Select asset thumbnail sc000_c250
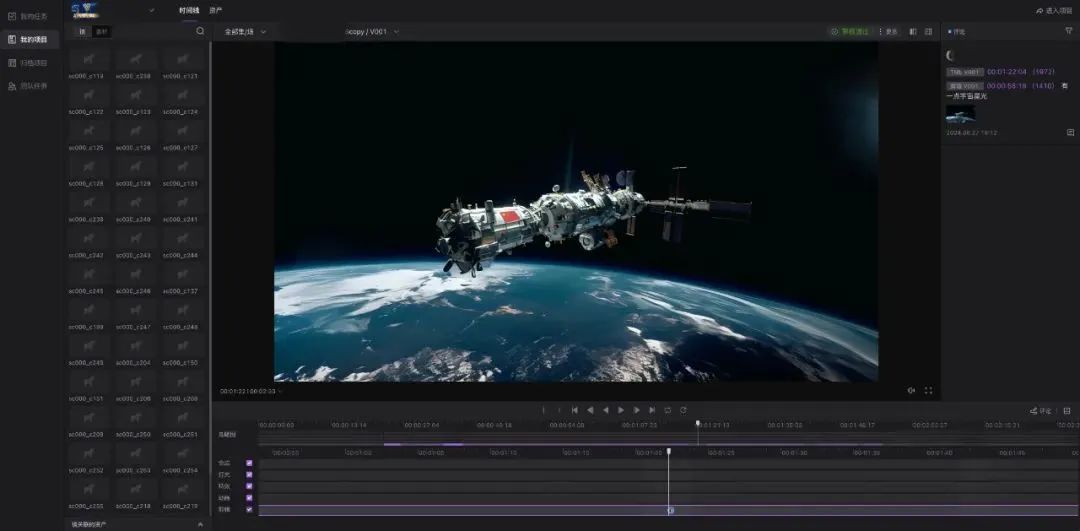The image size is (1080, 531). 134,417
